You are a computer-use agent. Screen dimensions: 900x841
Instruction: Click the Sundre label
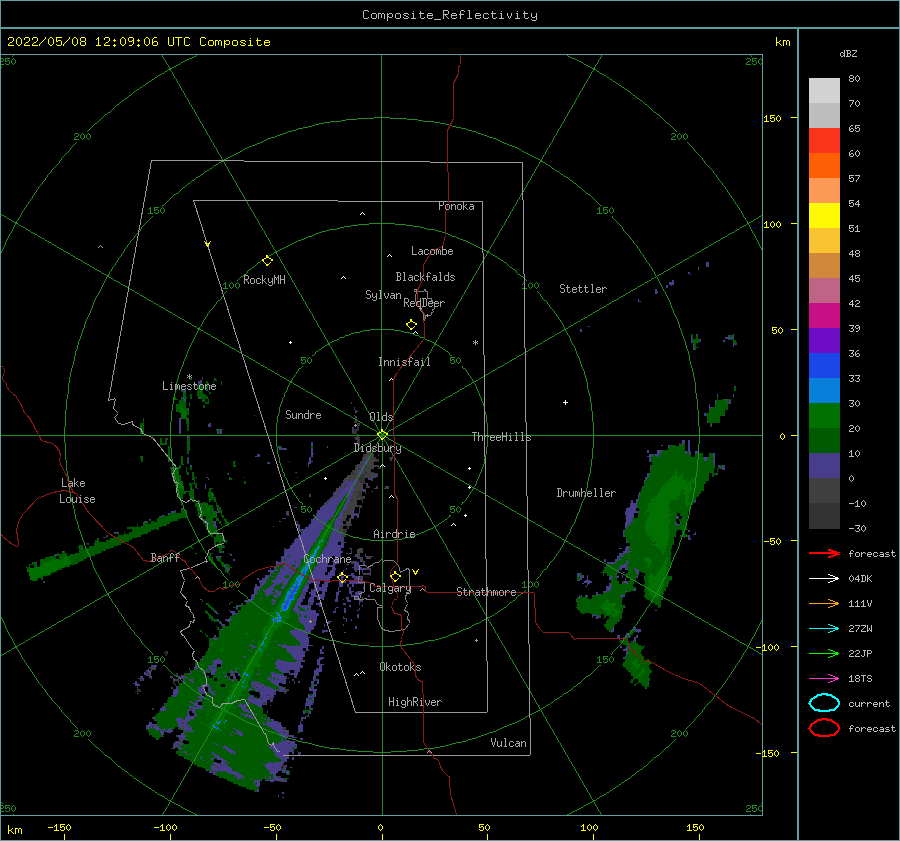click(303, 414)
